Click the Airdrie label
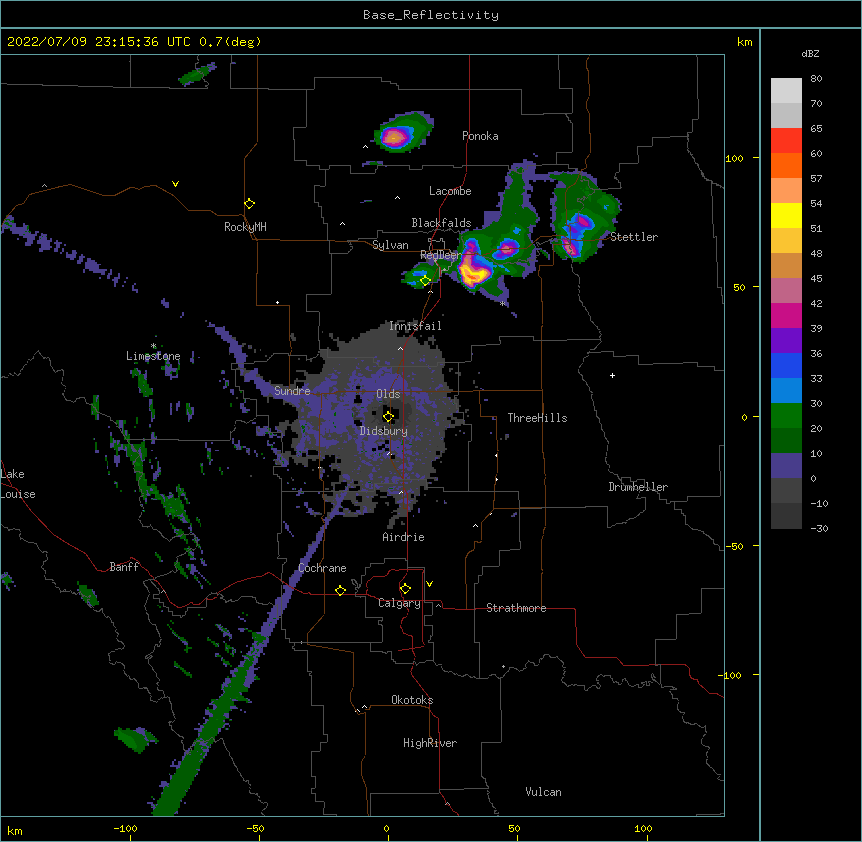Screen dimensions: 862x842 tap(403, 537)
